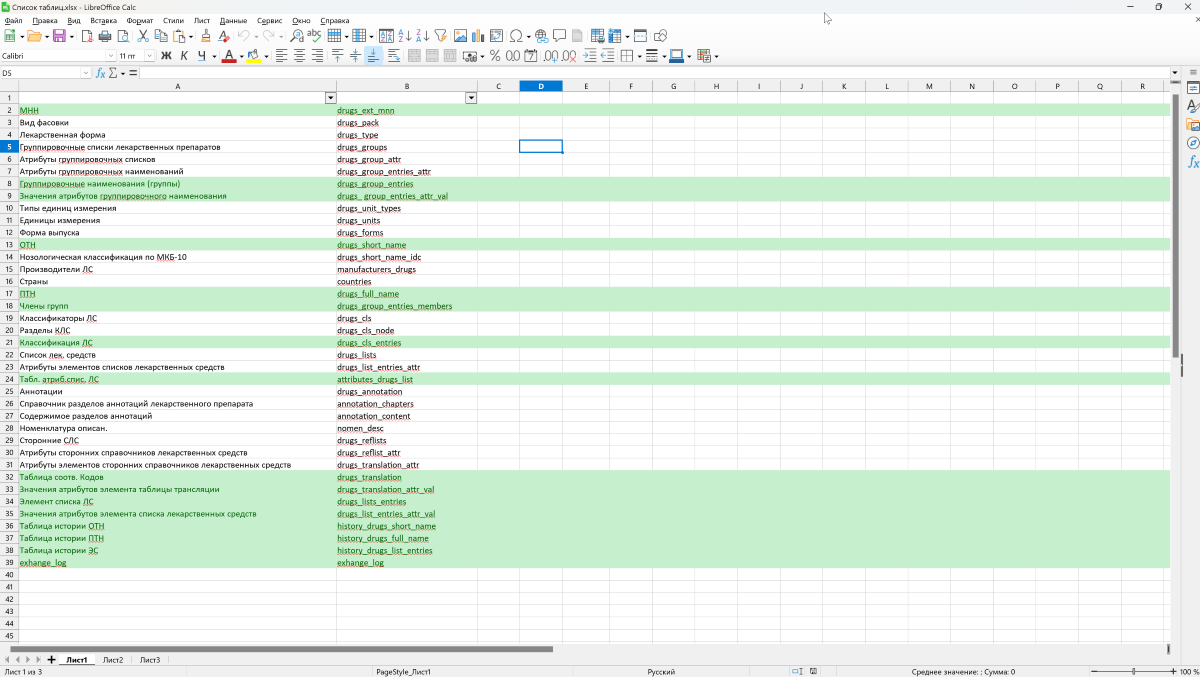
Task: Insert a chart using chart icon
Action: coord(476,36)
